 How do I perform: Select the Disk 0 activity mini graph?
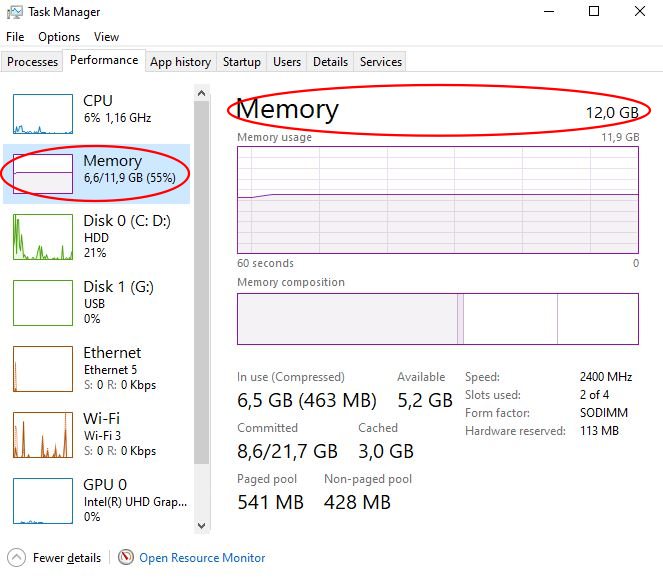(43, 237)
